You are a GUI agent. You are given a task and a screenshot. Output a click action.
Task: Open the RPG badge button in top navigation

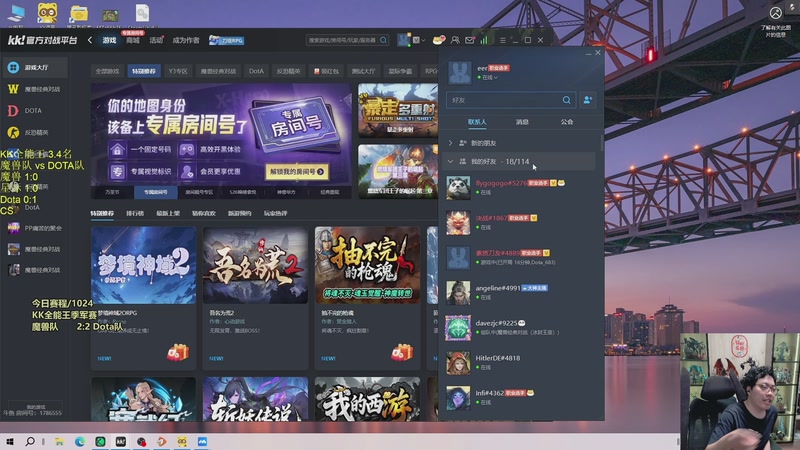tap(226, 40)
